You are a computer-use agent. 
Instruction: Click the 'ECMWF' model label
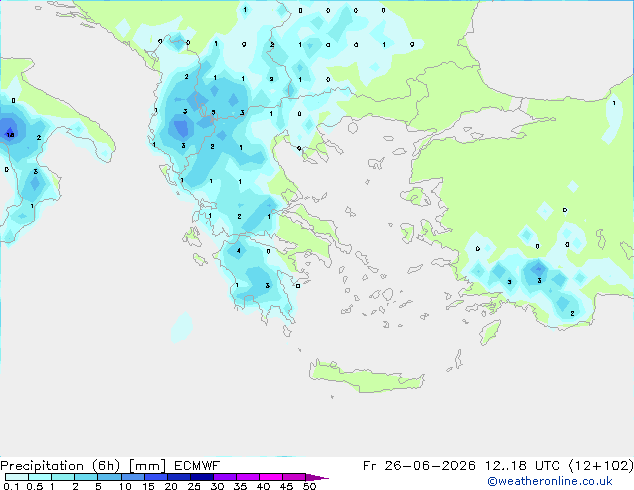pos(197,466)
